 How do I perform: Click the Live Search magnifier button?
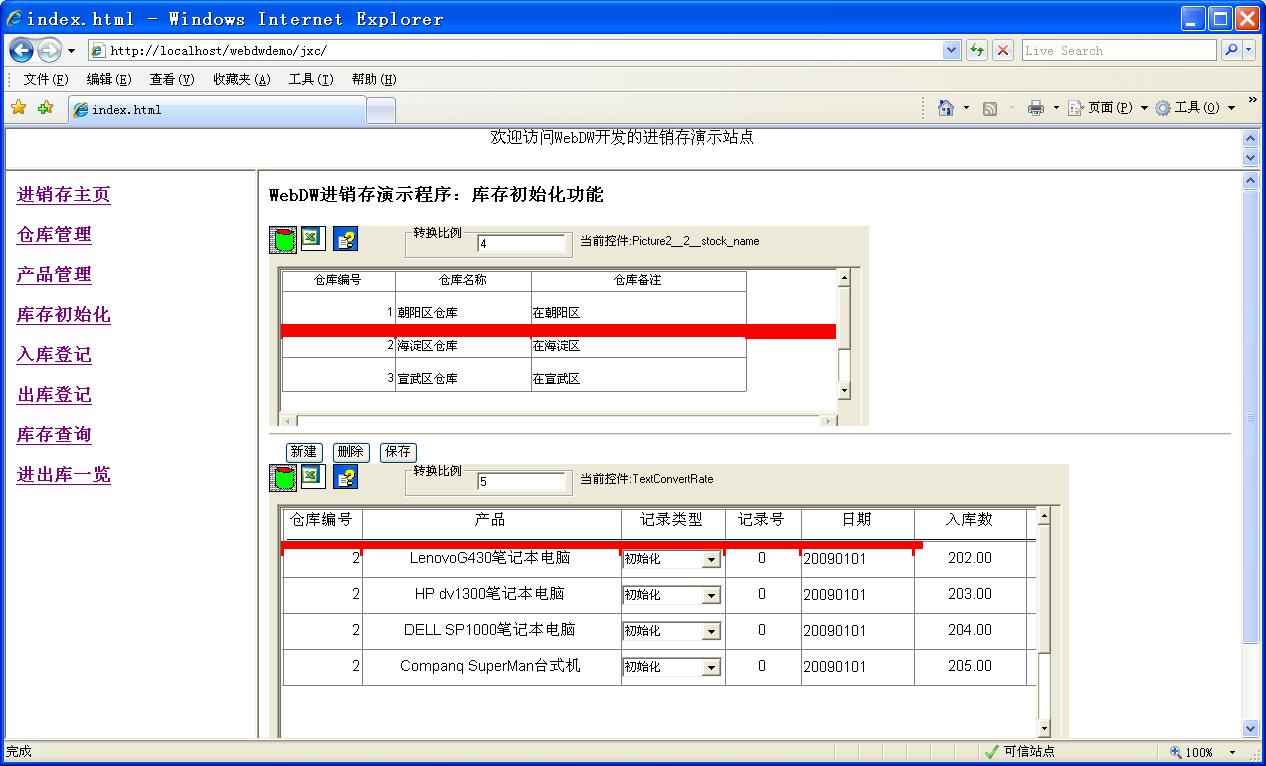(1231, 50)
